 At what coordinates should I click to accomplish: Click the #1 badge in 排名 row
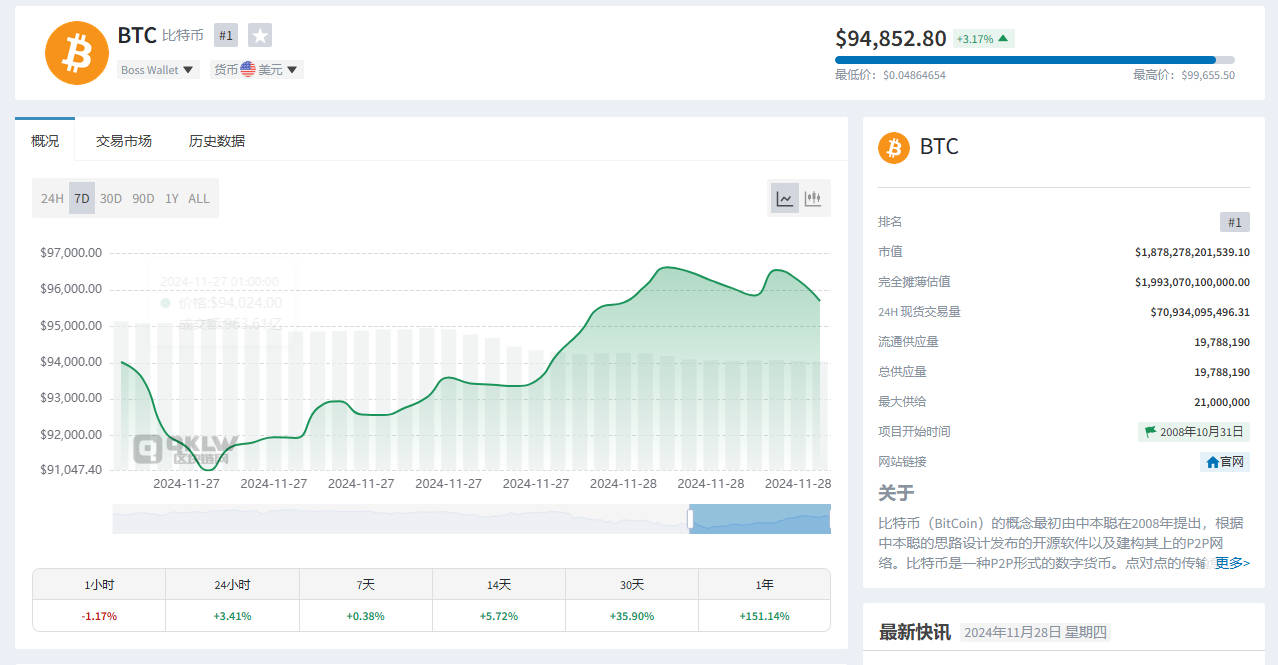(x=1235, y=222)
